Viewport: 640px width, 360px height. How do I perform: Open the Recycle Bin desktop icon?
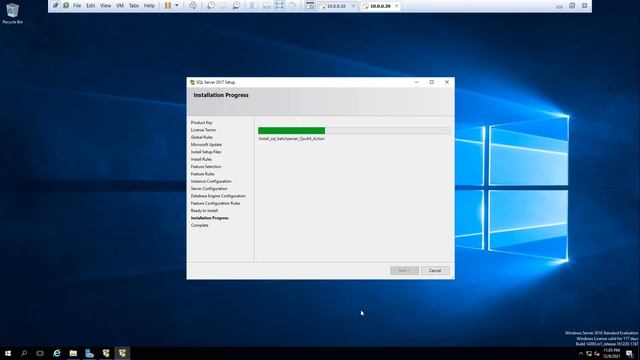pos(12,13)
